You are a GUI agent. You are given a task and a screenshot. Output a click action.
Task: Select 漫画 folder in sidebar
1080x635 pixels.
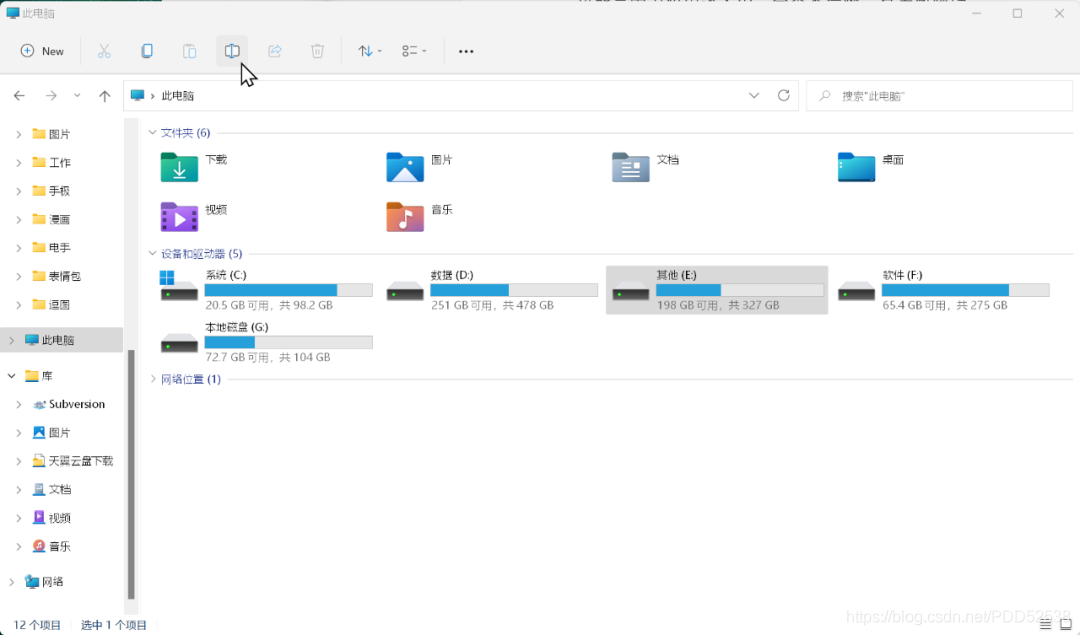coord(52,220)
